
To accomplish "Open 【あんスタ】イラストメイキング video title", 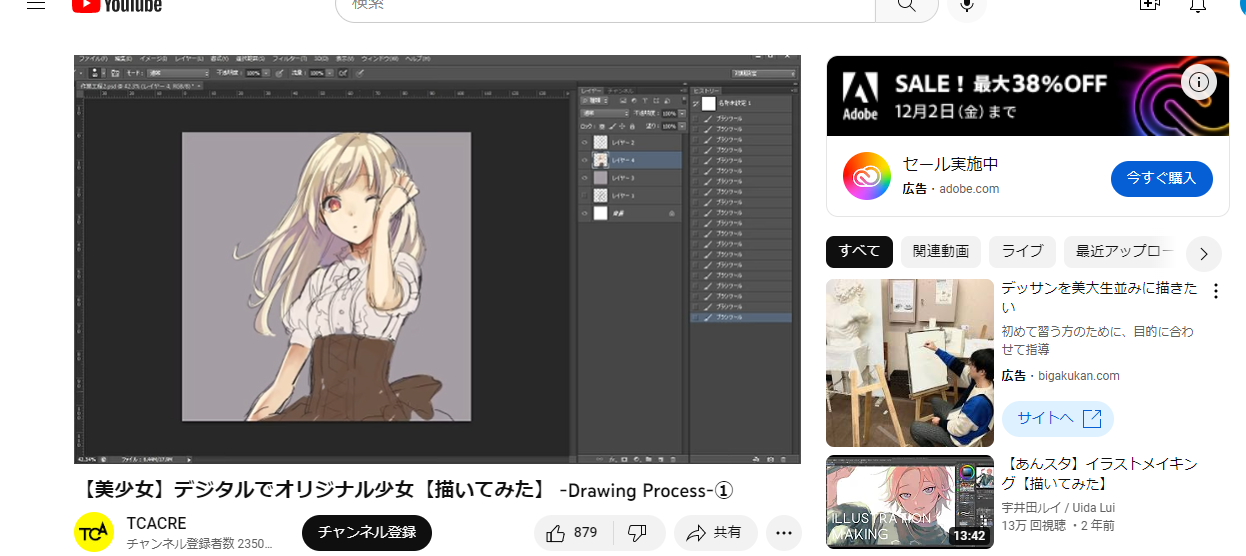I will [x=1100, y=474].
